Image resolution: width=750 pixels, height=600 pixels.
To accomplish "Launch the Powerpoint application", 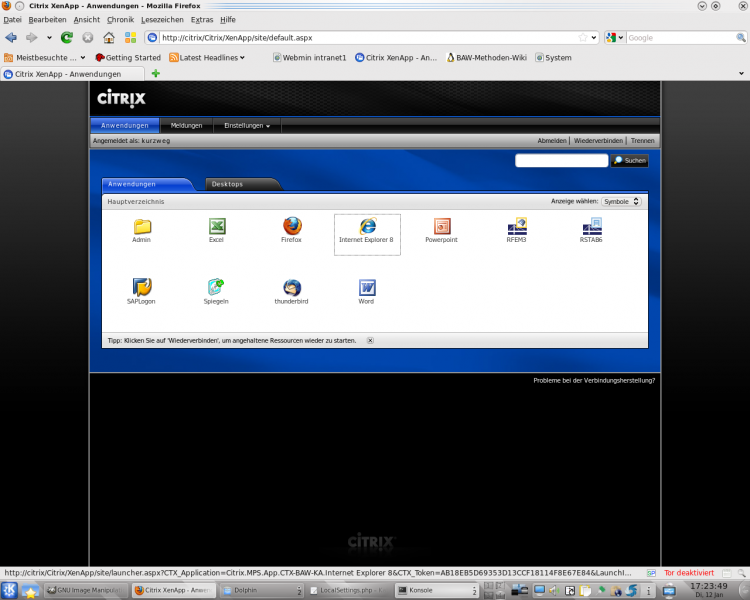I will 441,230.
